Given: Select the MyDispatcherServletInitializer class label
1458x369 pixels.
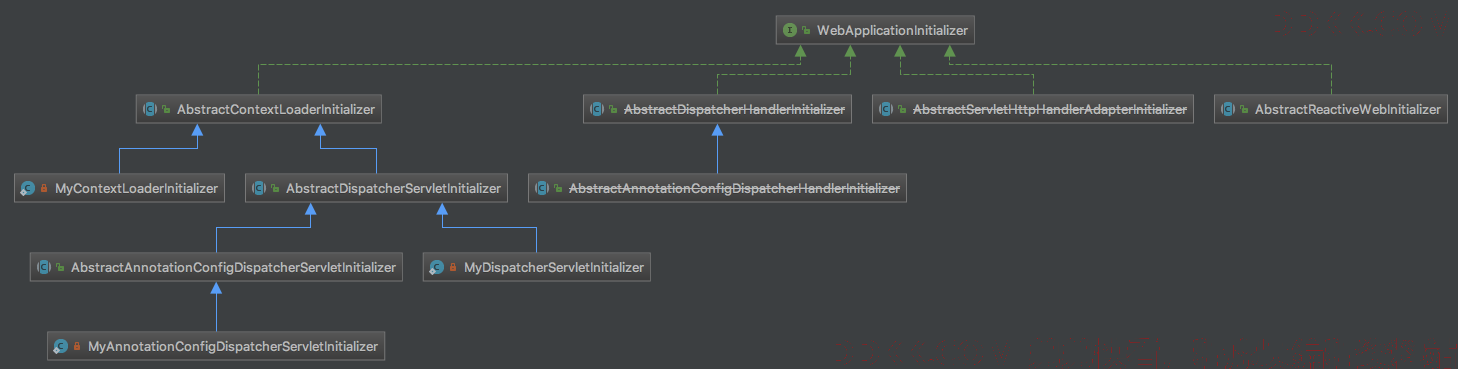Looking at the screenshot, I should tap(554, 268).
